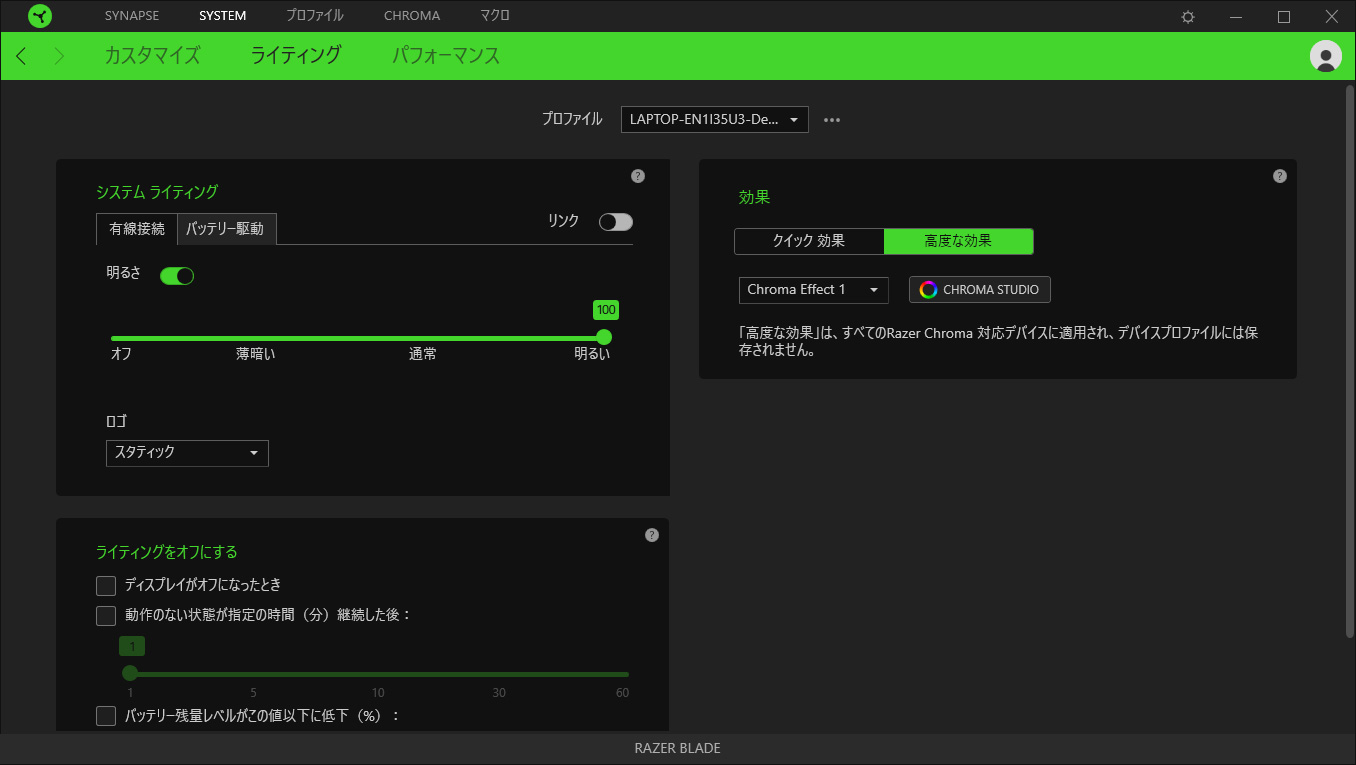The height and width of the screenshot is (765, 1356).
Task: Click the 60 minute mark on idle slider
Action: [622, 693]
